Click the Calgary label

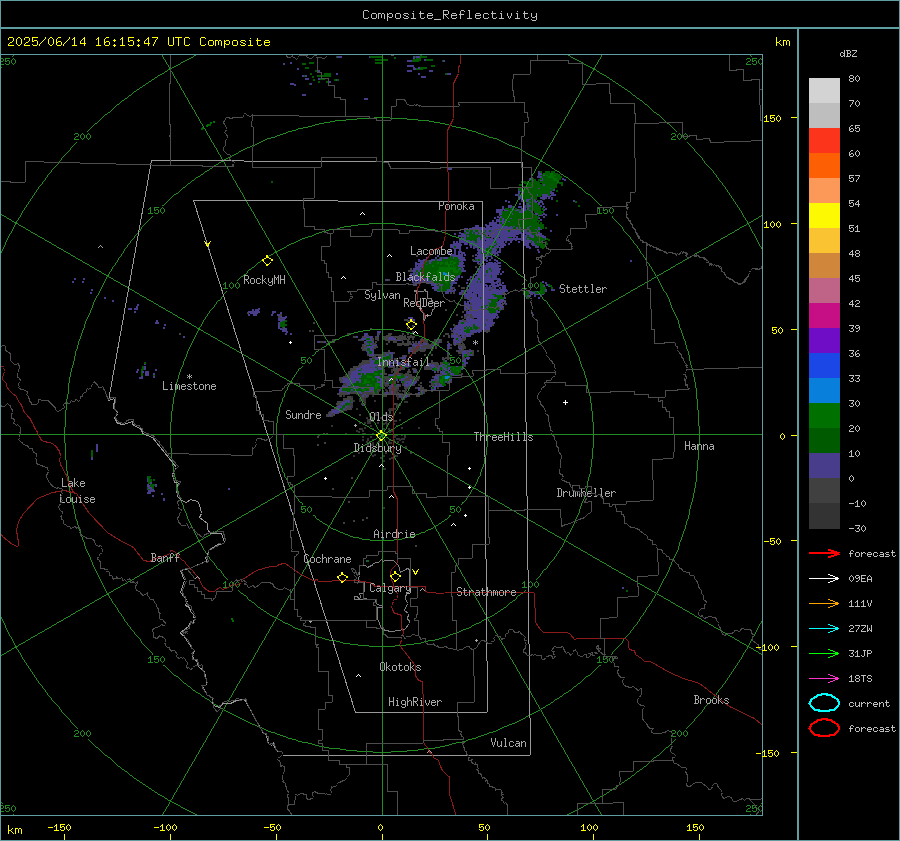pos(390,588)
